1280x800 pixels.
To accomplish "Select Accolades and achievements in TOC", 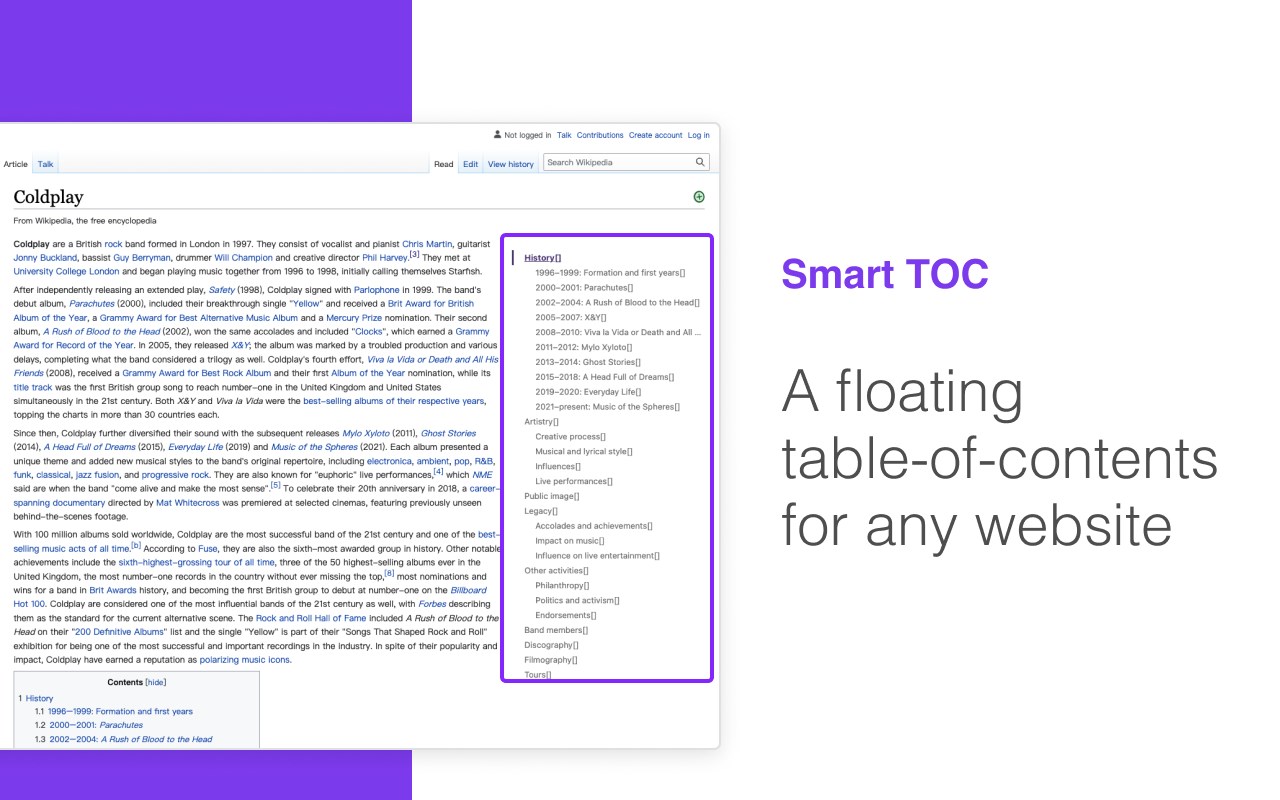I will (x=594, y=526).
